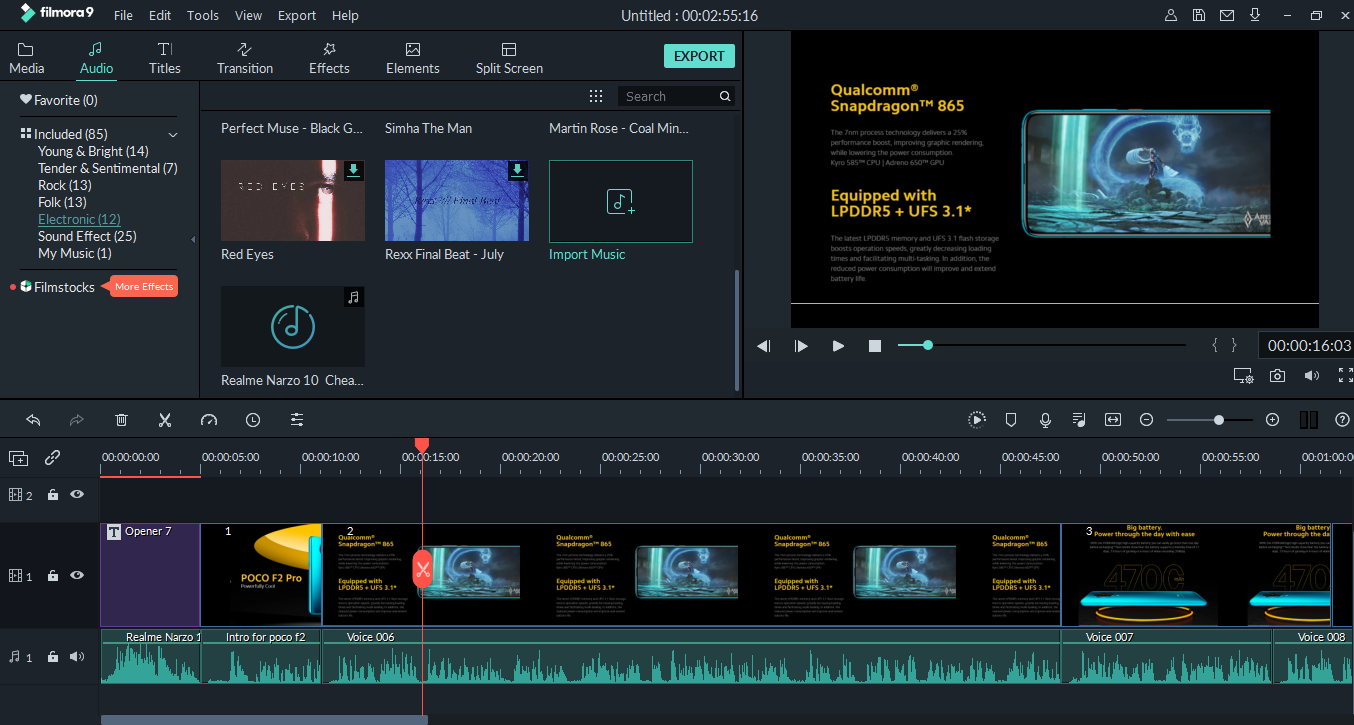Image resolution: width=1354 pixels, height=725 pixels.
Task: Open the File menu
Action: (x=123, y=15)
